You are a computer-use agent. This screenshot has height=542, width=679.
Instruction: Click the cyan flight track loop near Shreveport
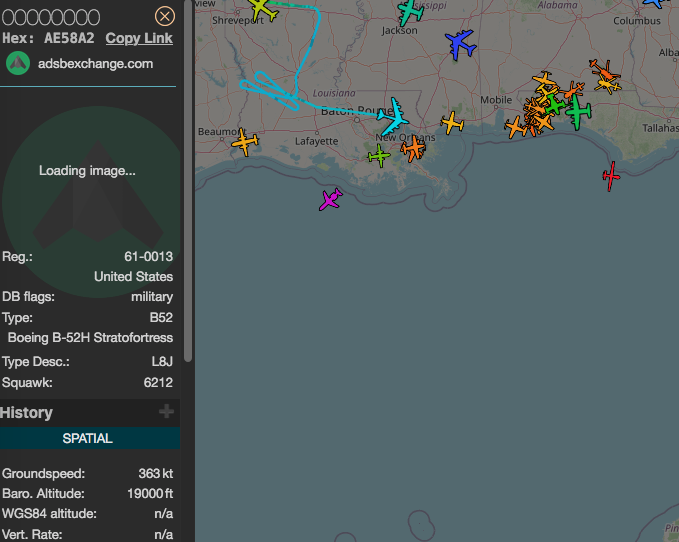click(269, 90)
